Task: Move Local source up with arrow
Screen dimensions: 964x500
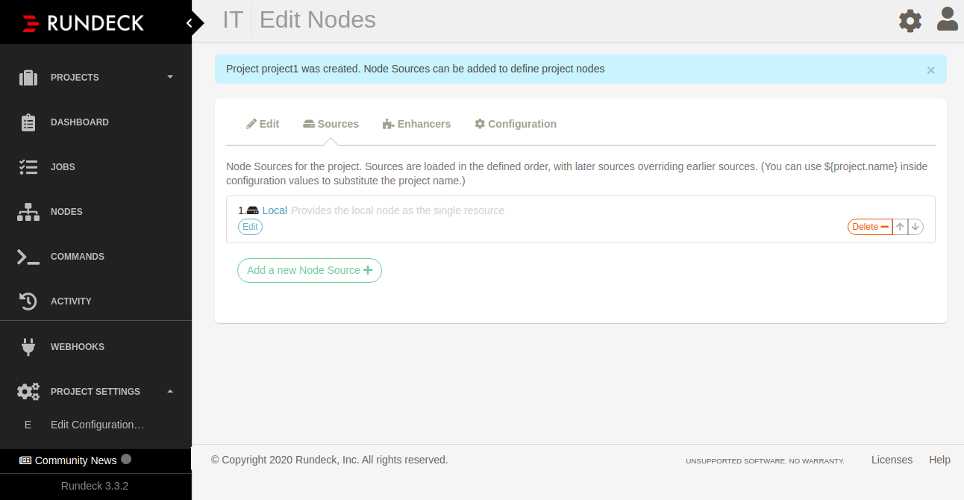Action: point(900,227)
